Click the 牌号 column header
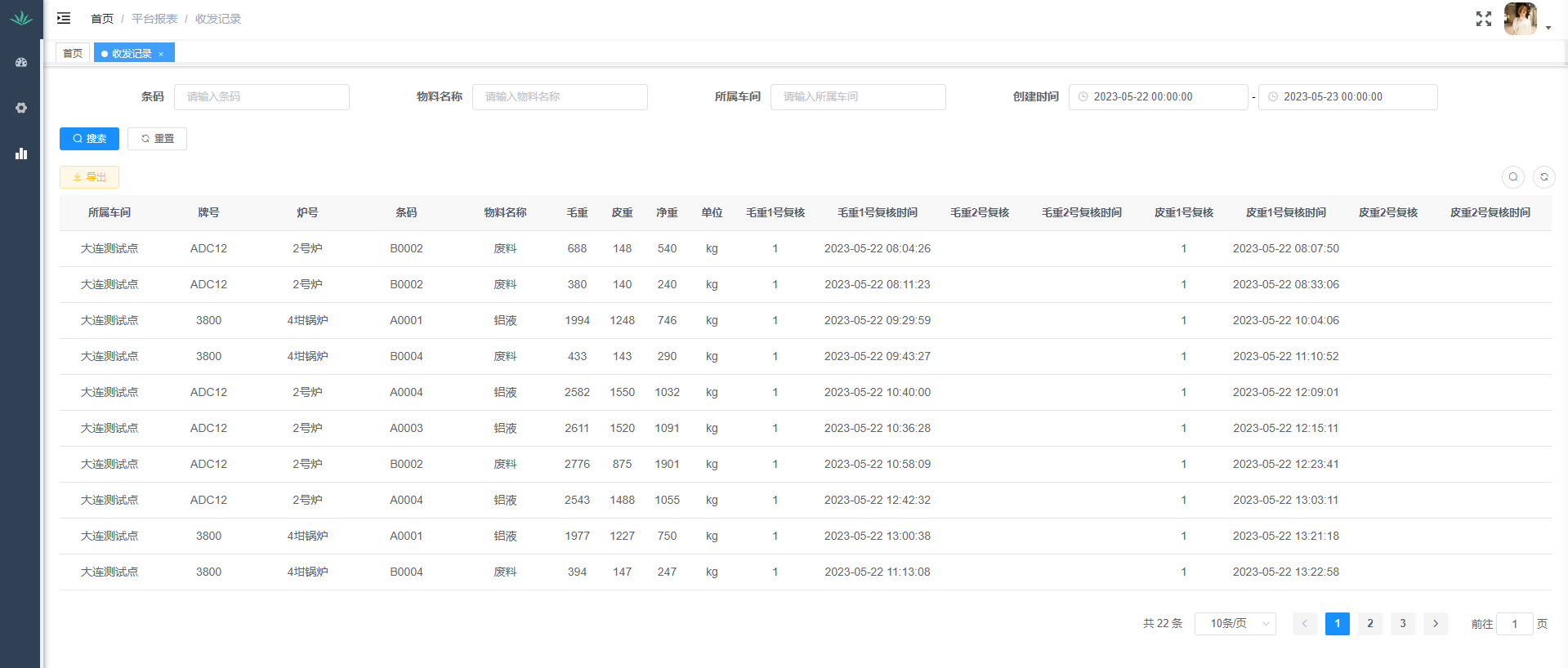The height and width of the screenshot is (668, 1568). pyautogui.click(x=208, y=212)
